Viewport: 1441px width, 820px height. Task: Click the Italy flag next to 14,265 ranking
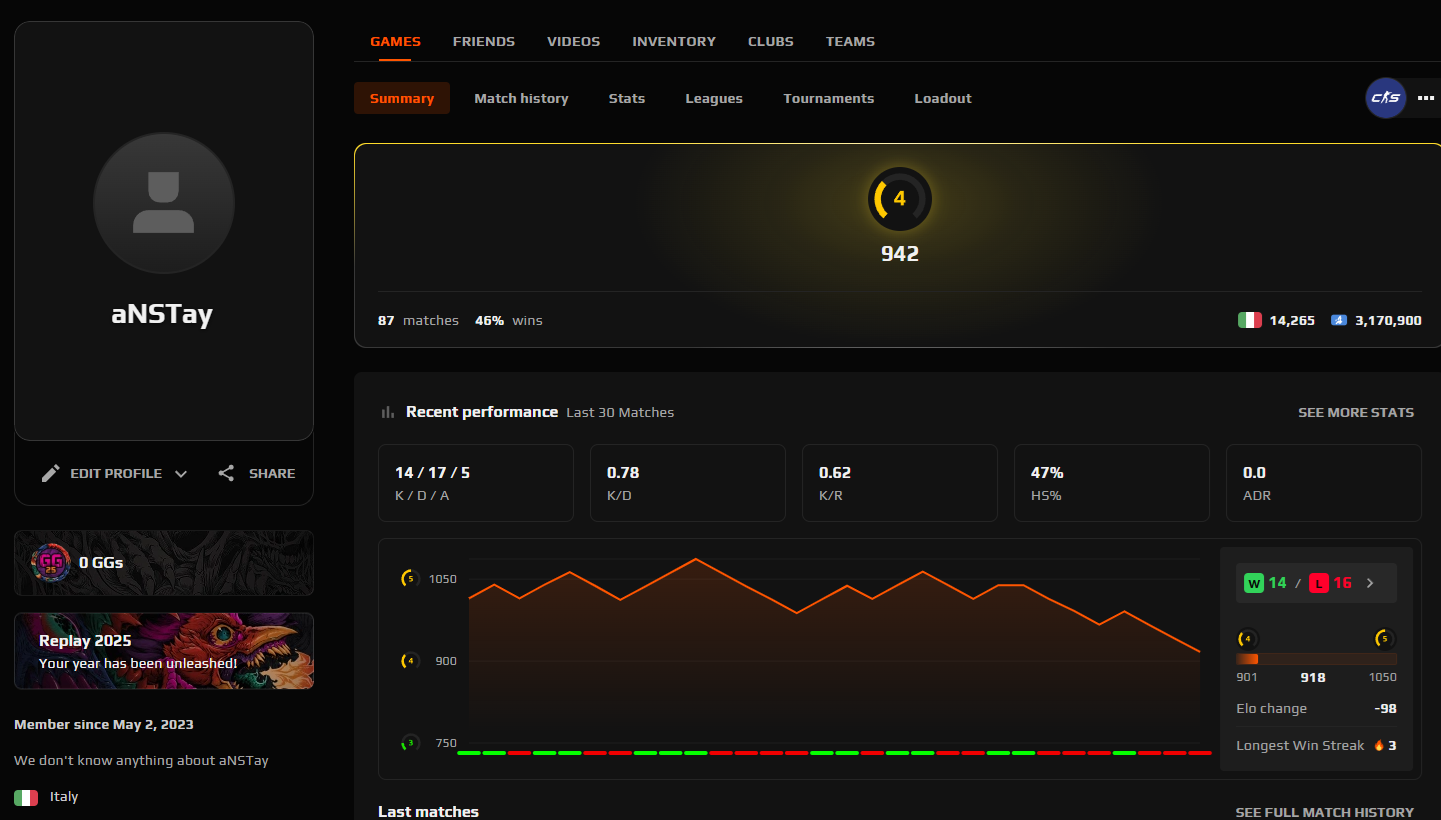click(x=1250, y=319)
